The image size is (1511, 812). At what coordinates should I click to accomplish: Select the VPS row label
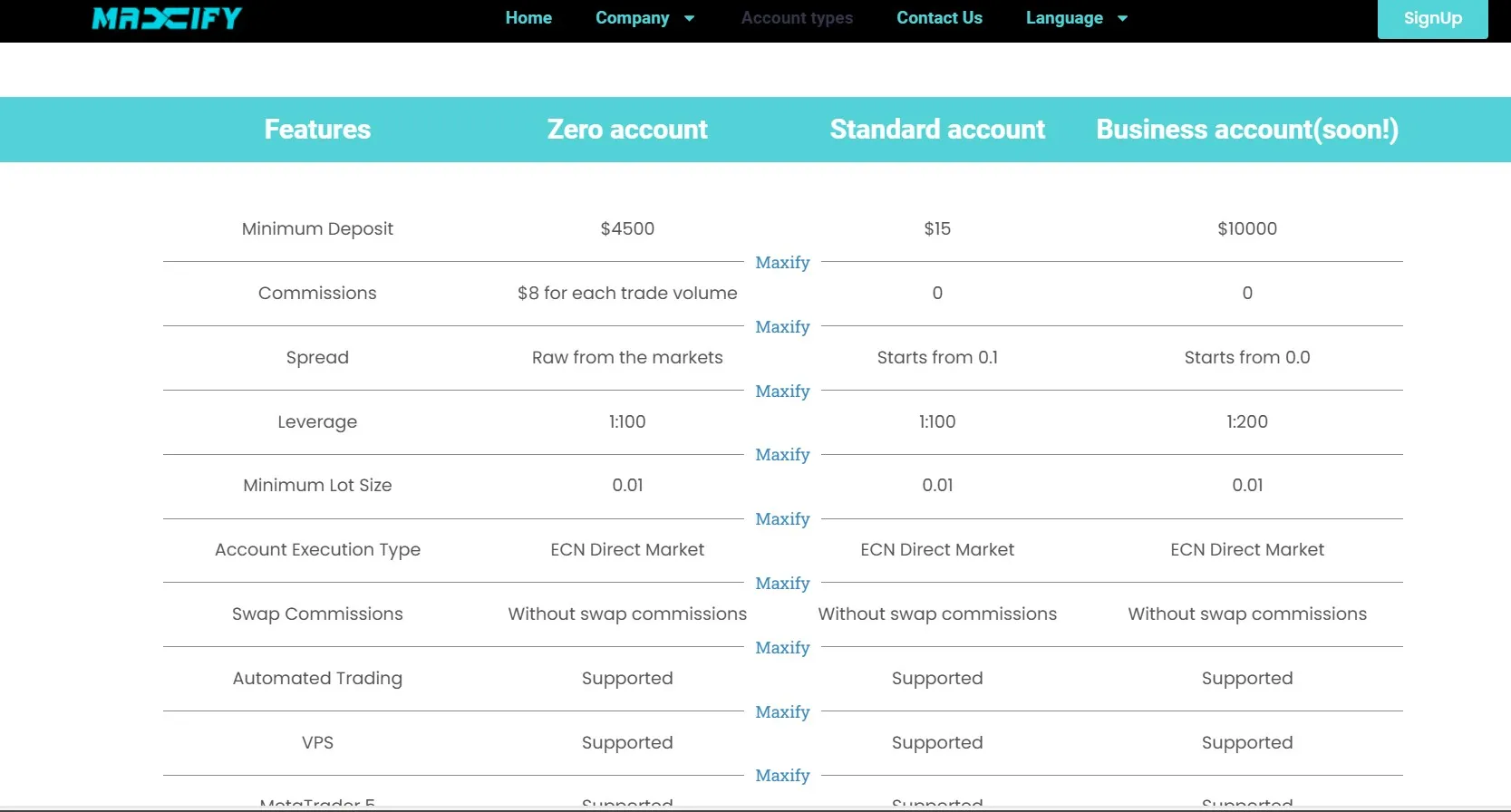coord(317,742)
